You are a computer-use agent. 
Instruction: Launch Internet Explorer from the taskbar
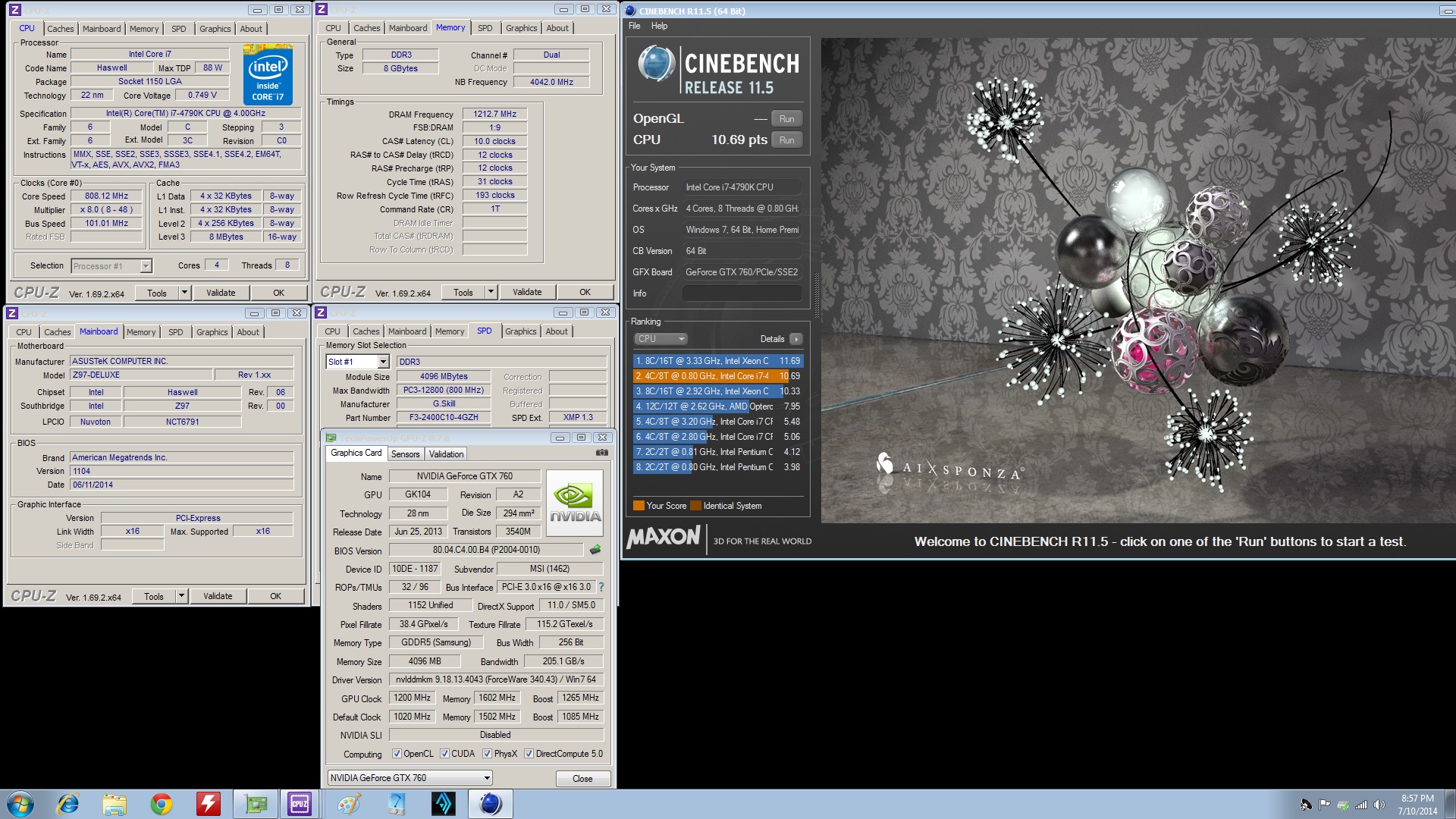point(68,804)
